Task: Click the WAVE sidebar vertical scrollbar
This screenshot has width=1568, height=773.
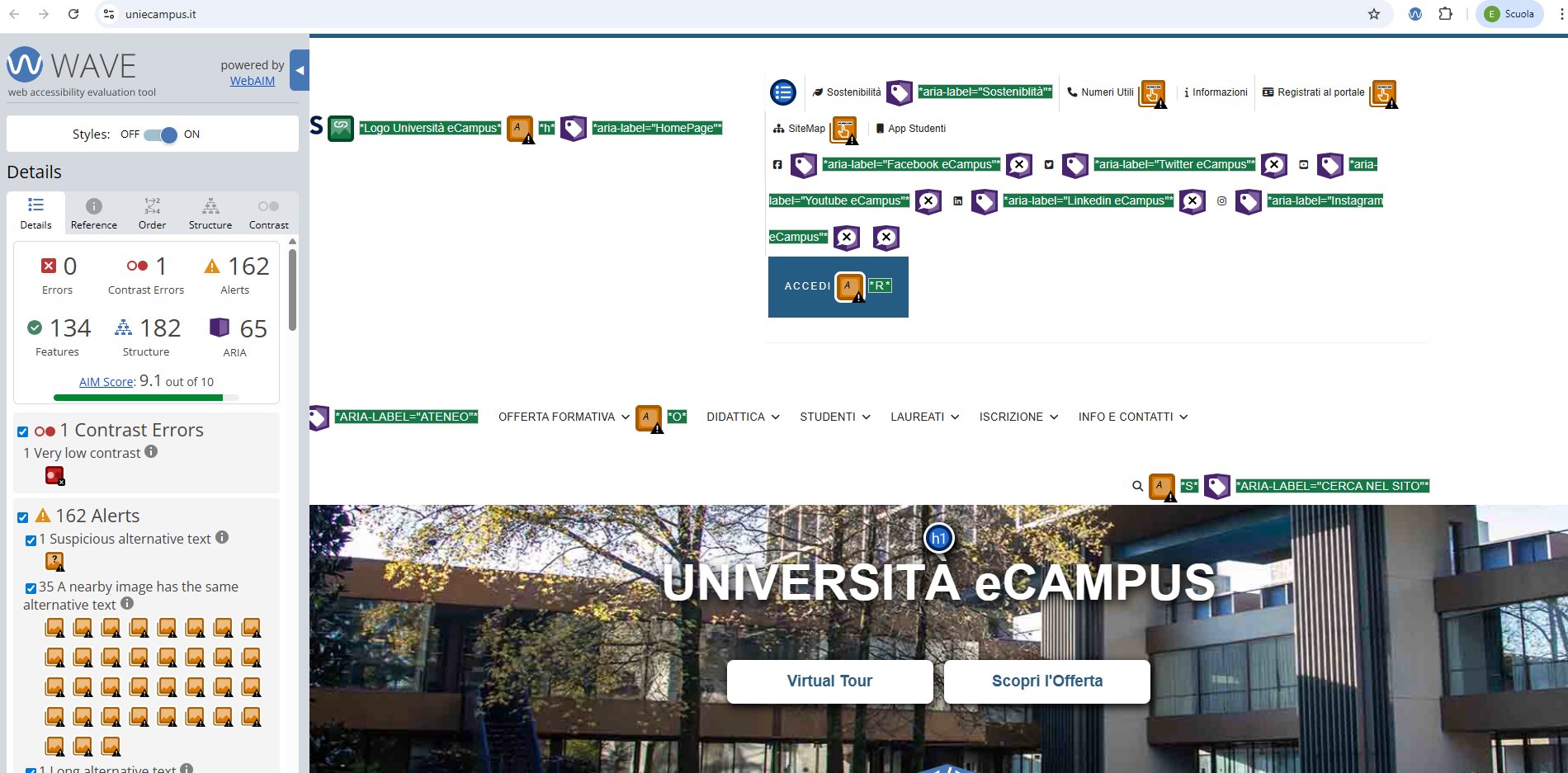Action: tap(293, 289)
